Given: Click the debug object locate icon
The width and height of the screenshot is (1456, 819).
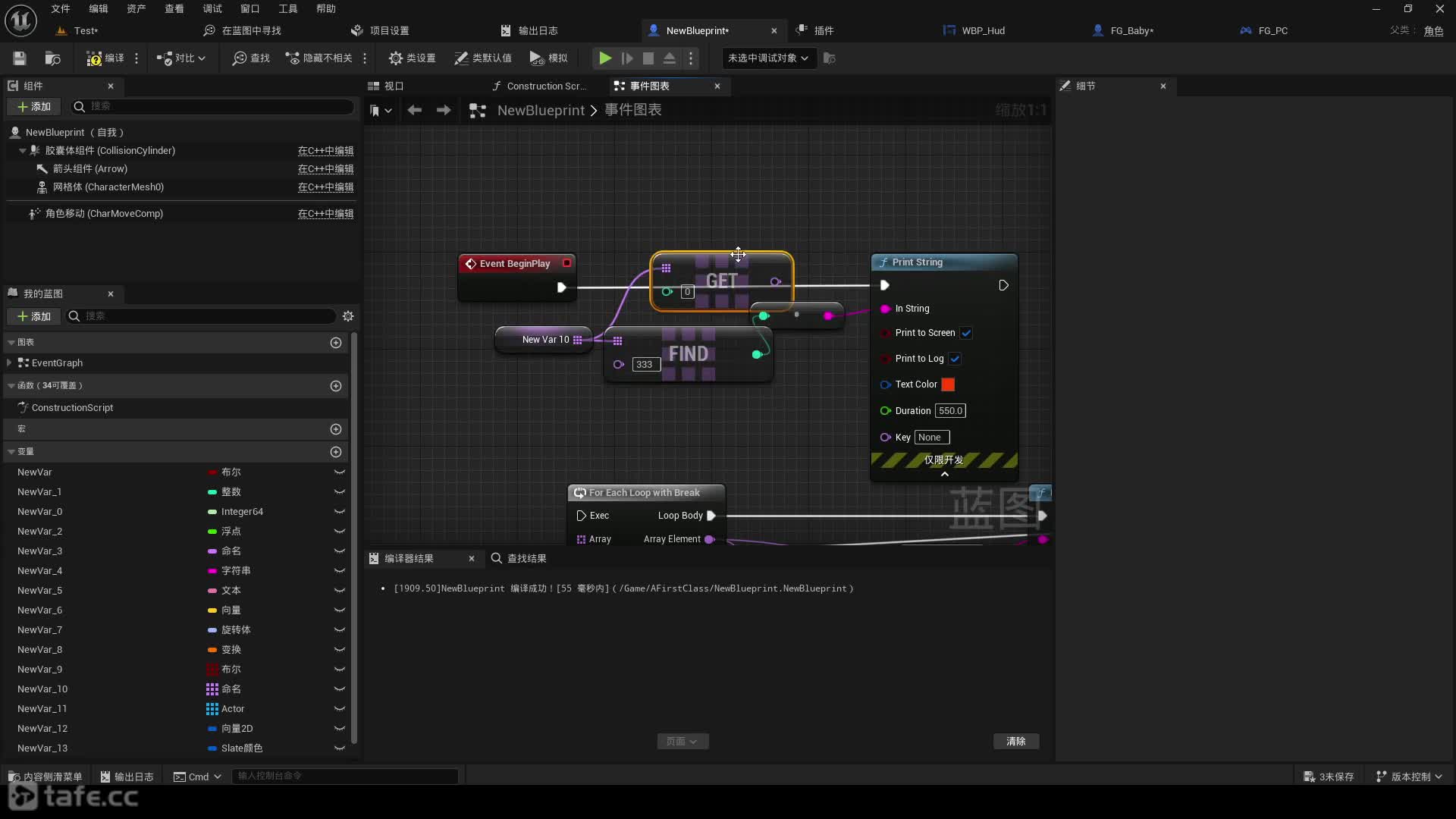Looking at the screenshot, I should coord(830,58).
